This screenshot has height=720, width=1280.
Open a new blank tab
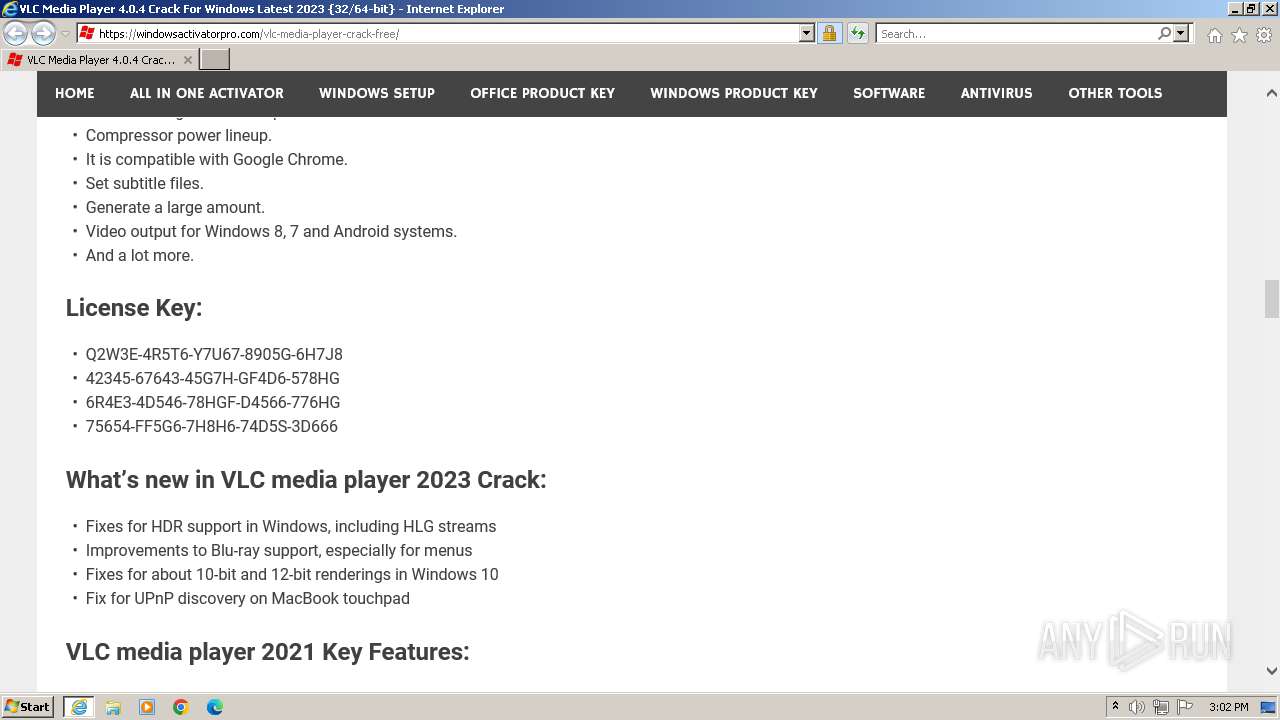click(x=215, y=60)
